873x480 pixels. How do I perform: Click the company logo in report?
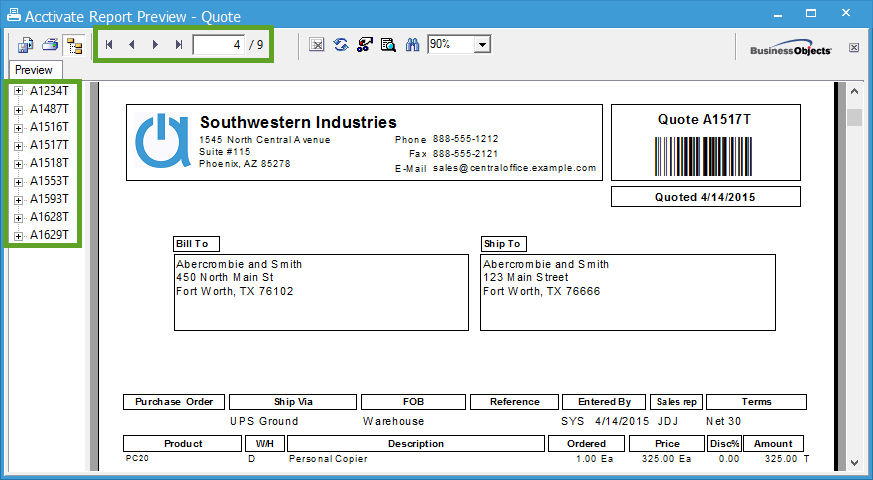click(x=163, y=141)
